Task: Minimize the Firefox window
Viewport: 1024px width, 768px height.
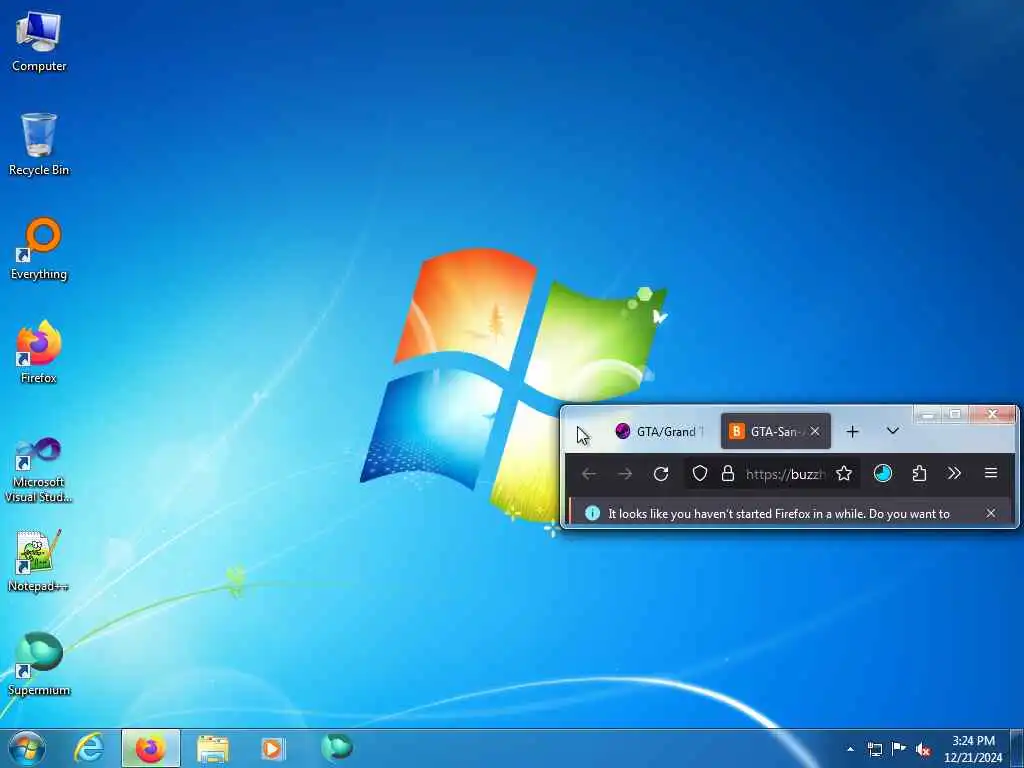Action: 928,415
